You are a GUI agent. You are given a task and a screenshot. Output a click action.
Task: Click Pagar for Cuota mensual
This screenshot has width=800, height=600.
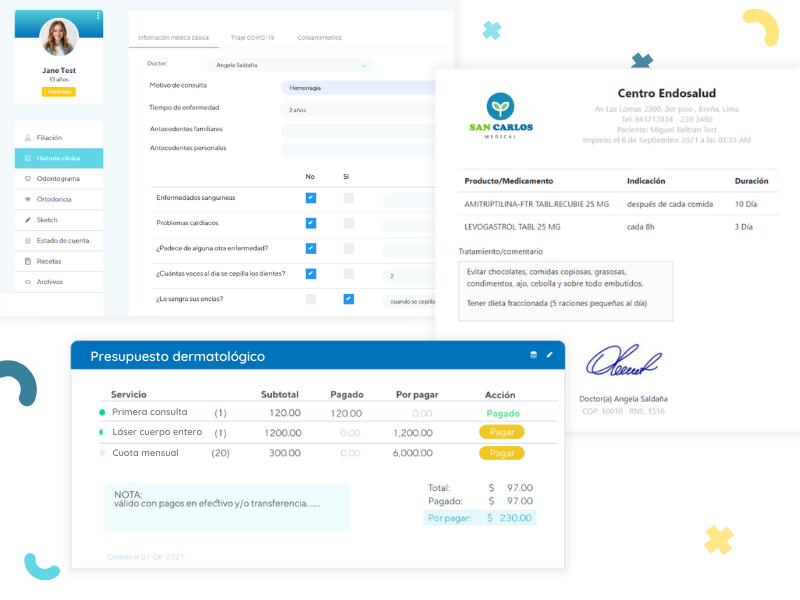[x=501, y=453]
